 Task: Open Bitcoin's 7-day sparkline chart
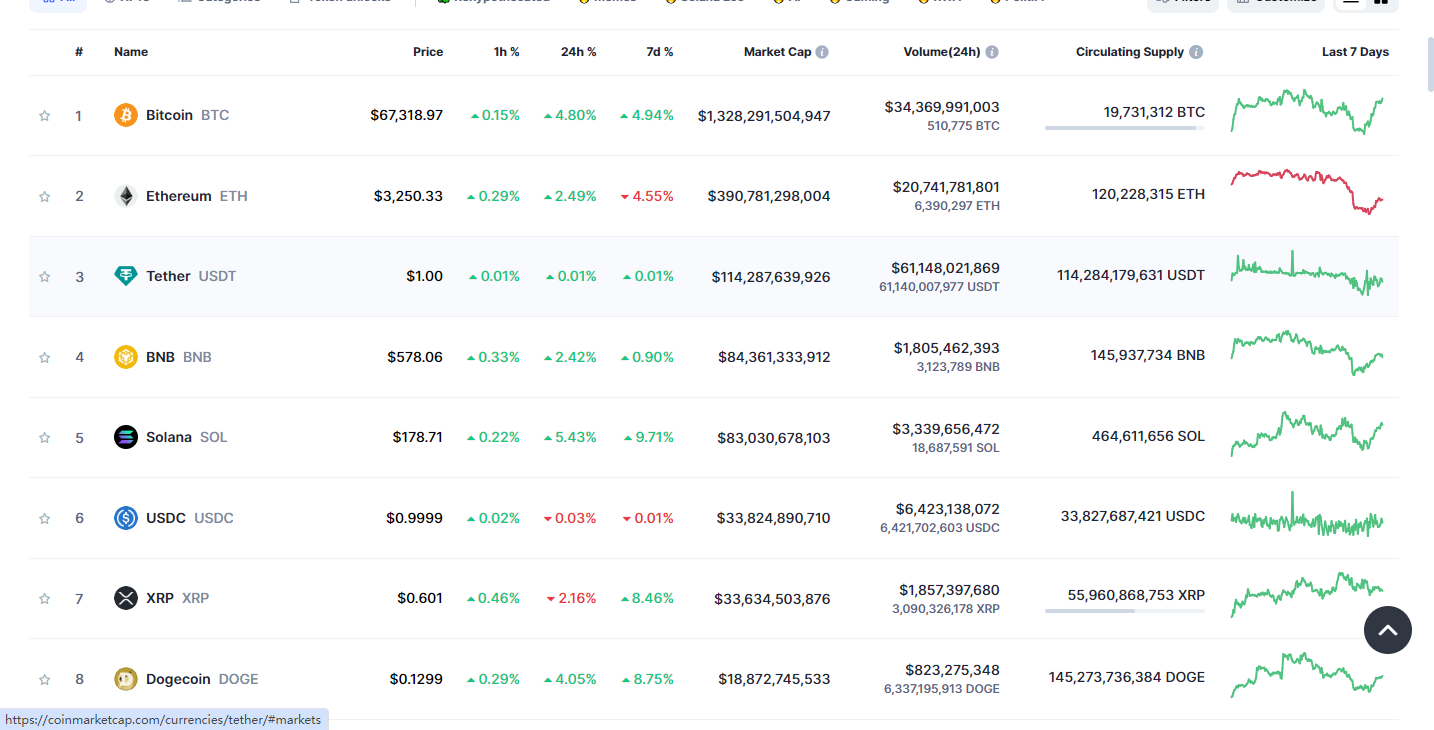click(x=1308, y=111)
